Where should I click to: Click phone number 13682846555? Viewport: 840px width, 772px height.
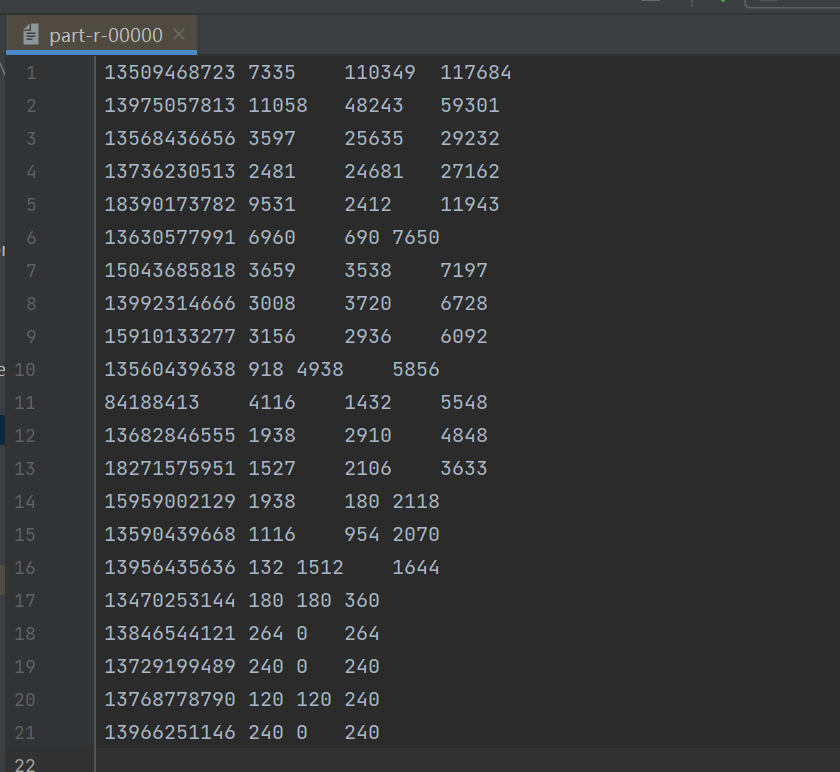tap(169, 436)
